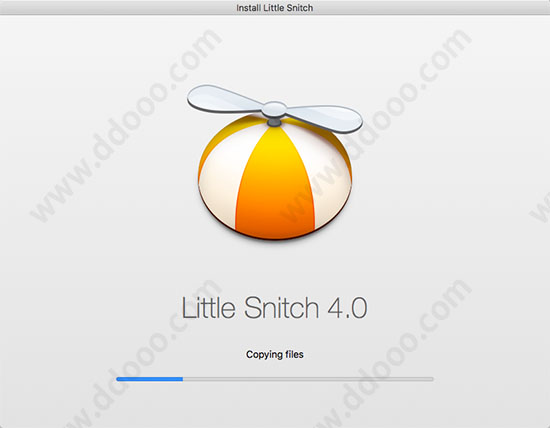550x428 pixels.
Task: Click the installation progress bar
Action: 275,379
